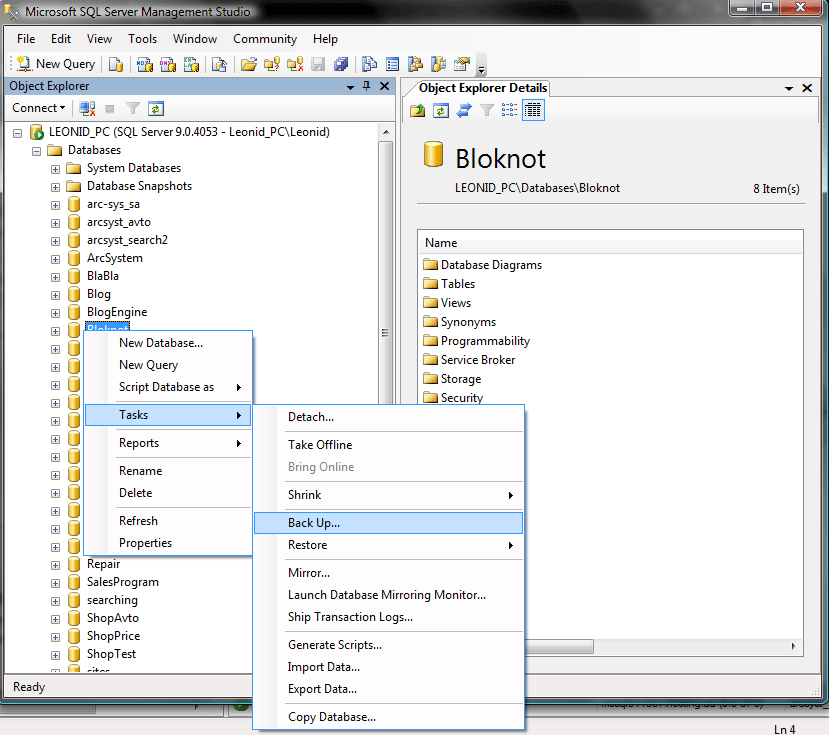Choose Back Up... from Tasks submenu
Viewport: 829px width, 735px height.
pos(389,523)
